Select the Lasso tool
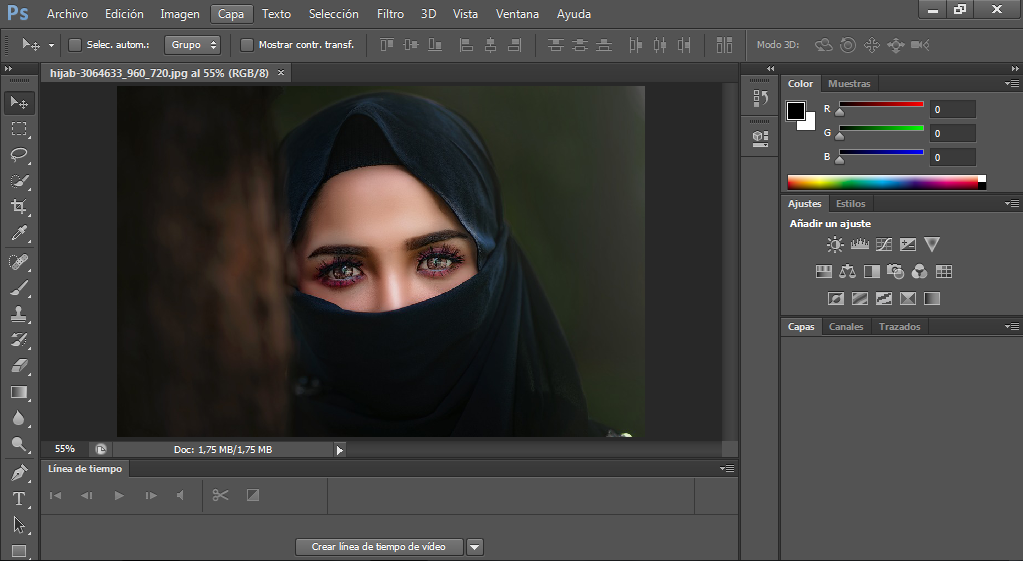The height and width of the screenshot is (561, 1023). [x=19, y=155]
